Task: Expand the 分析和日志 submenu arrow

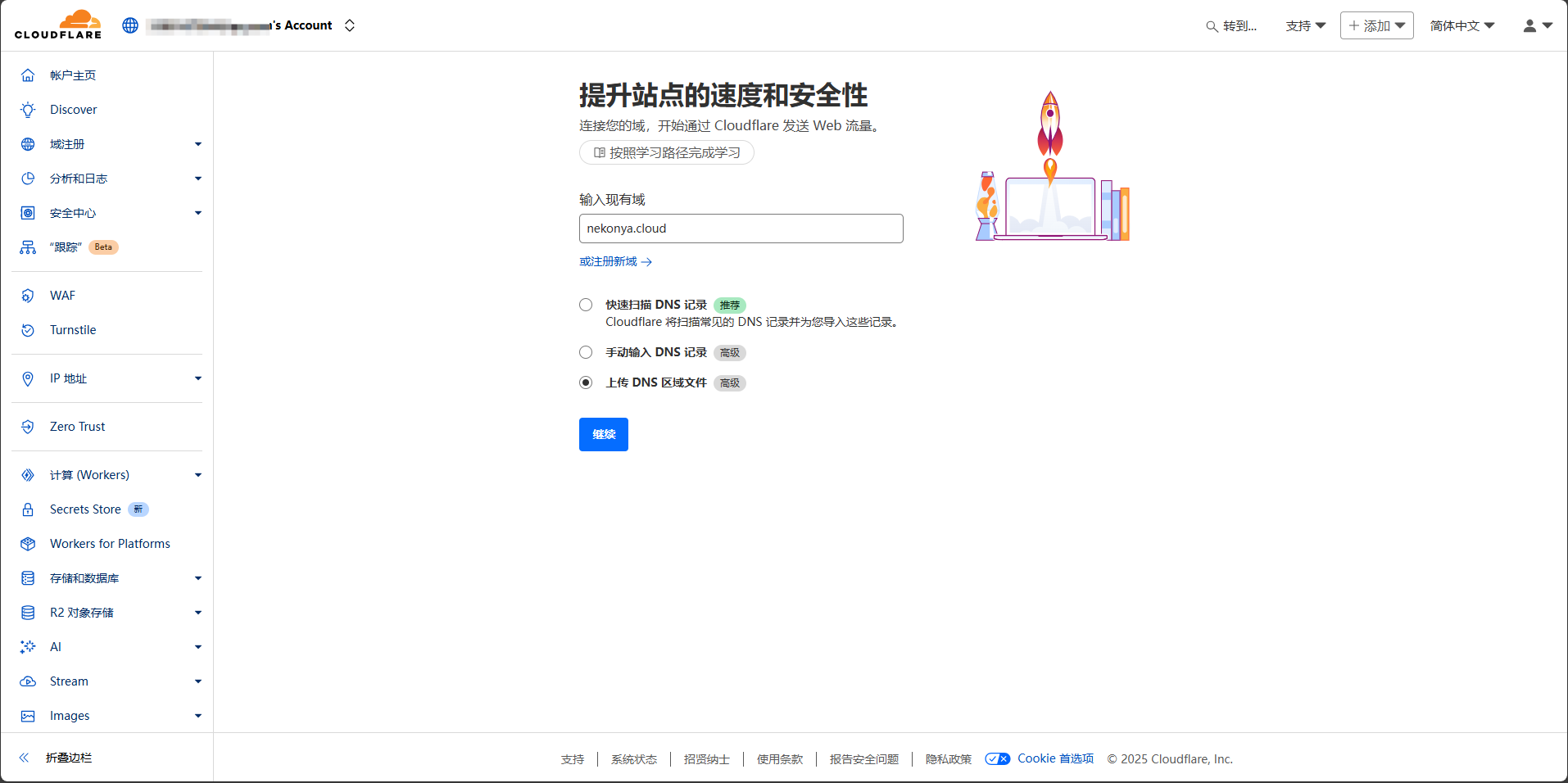Action: 198,179
